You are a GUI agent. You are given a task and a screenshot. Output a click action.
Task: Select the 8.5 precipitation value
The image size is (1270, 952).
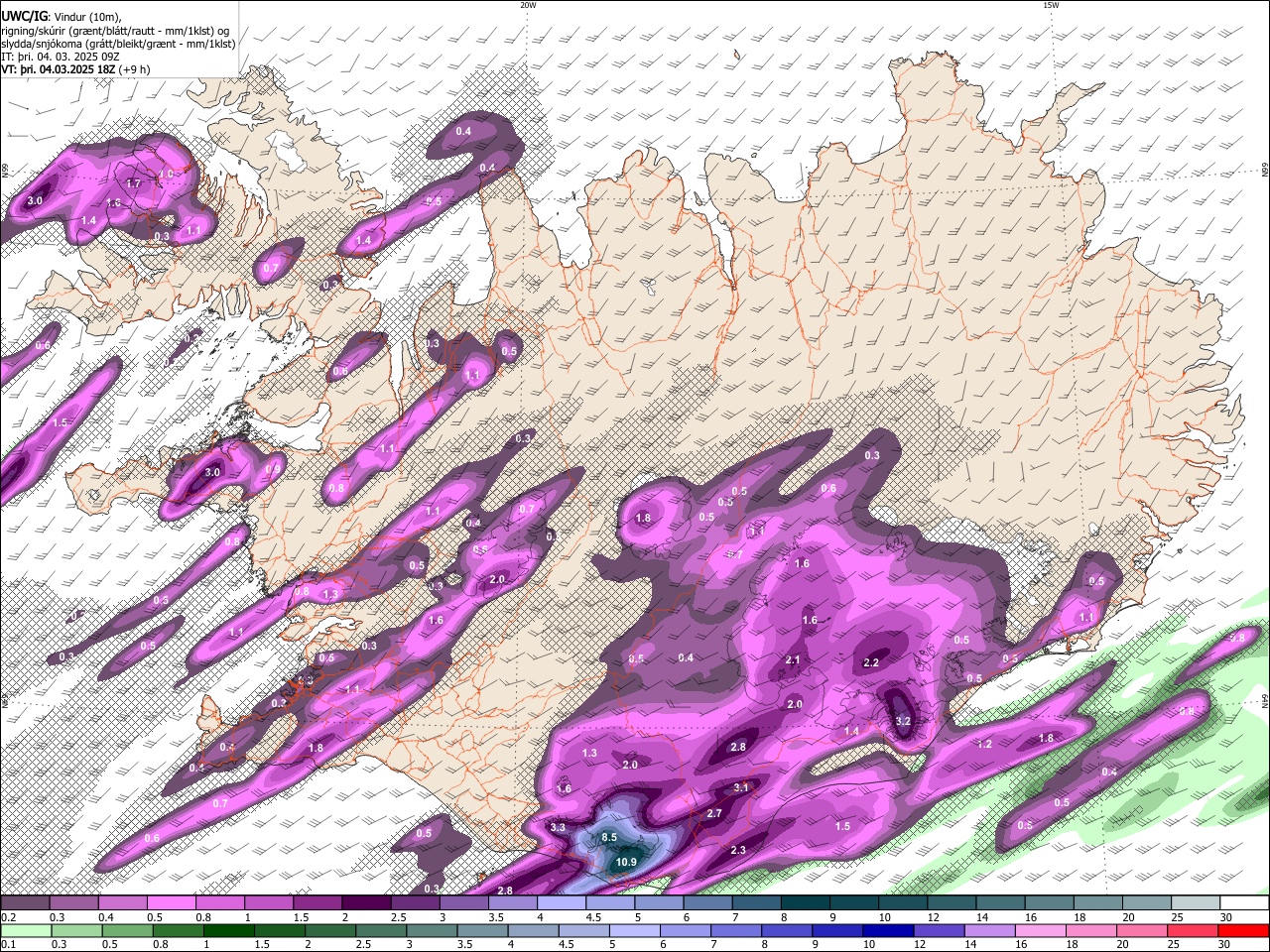(x=609, y=838)
